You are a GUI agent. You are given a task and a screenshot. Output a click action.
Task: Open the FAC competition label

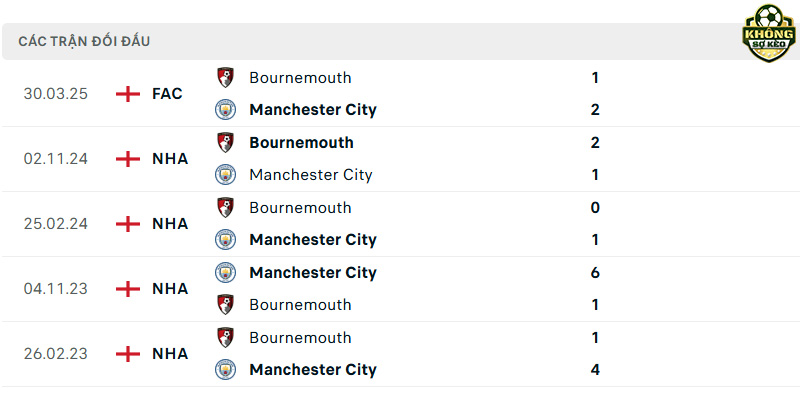[167, 94]
